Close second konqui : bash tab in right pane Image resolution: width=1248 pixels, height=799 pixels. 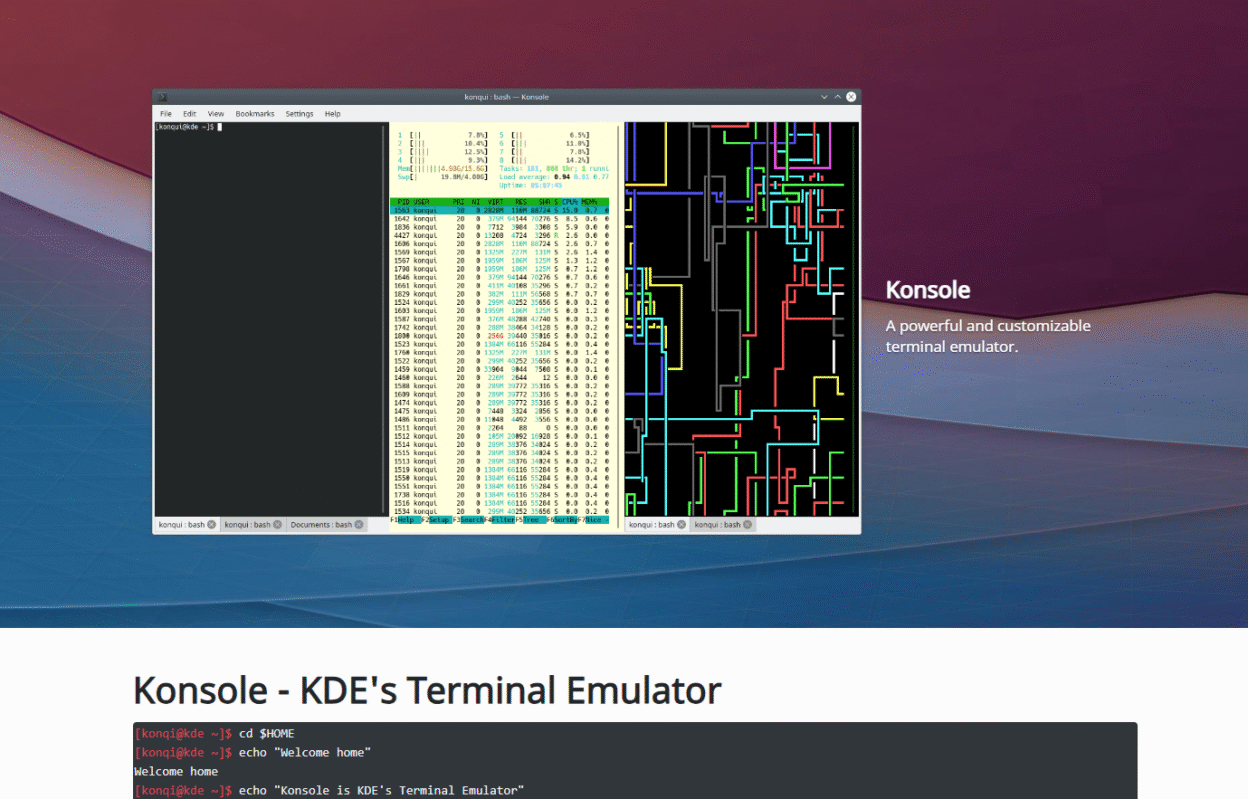click(748, 524)
